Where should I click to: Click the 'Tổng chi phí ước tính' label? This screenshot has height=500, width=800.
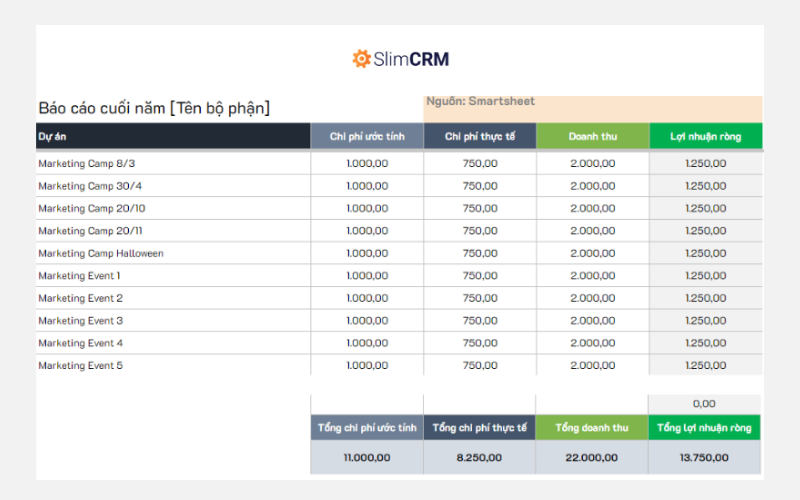click(367, 428)
